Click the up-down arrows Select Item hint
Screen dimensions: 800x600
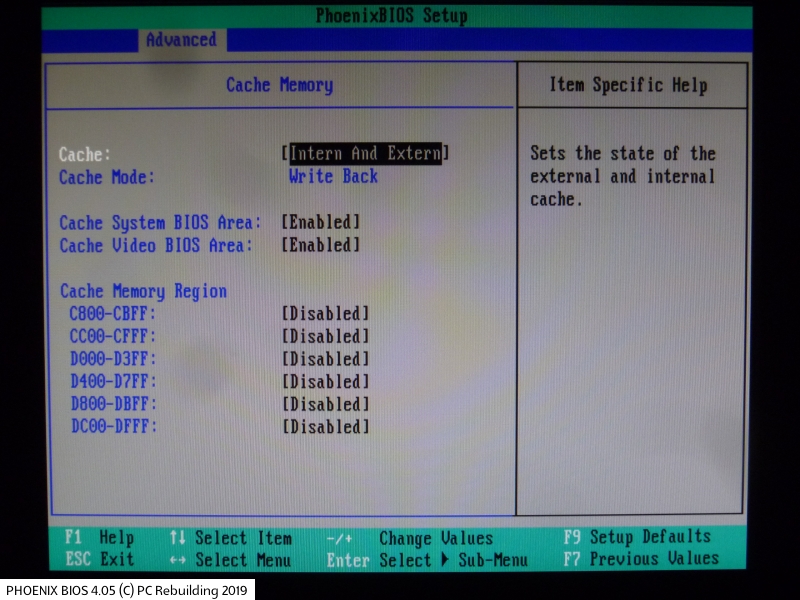230,538
